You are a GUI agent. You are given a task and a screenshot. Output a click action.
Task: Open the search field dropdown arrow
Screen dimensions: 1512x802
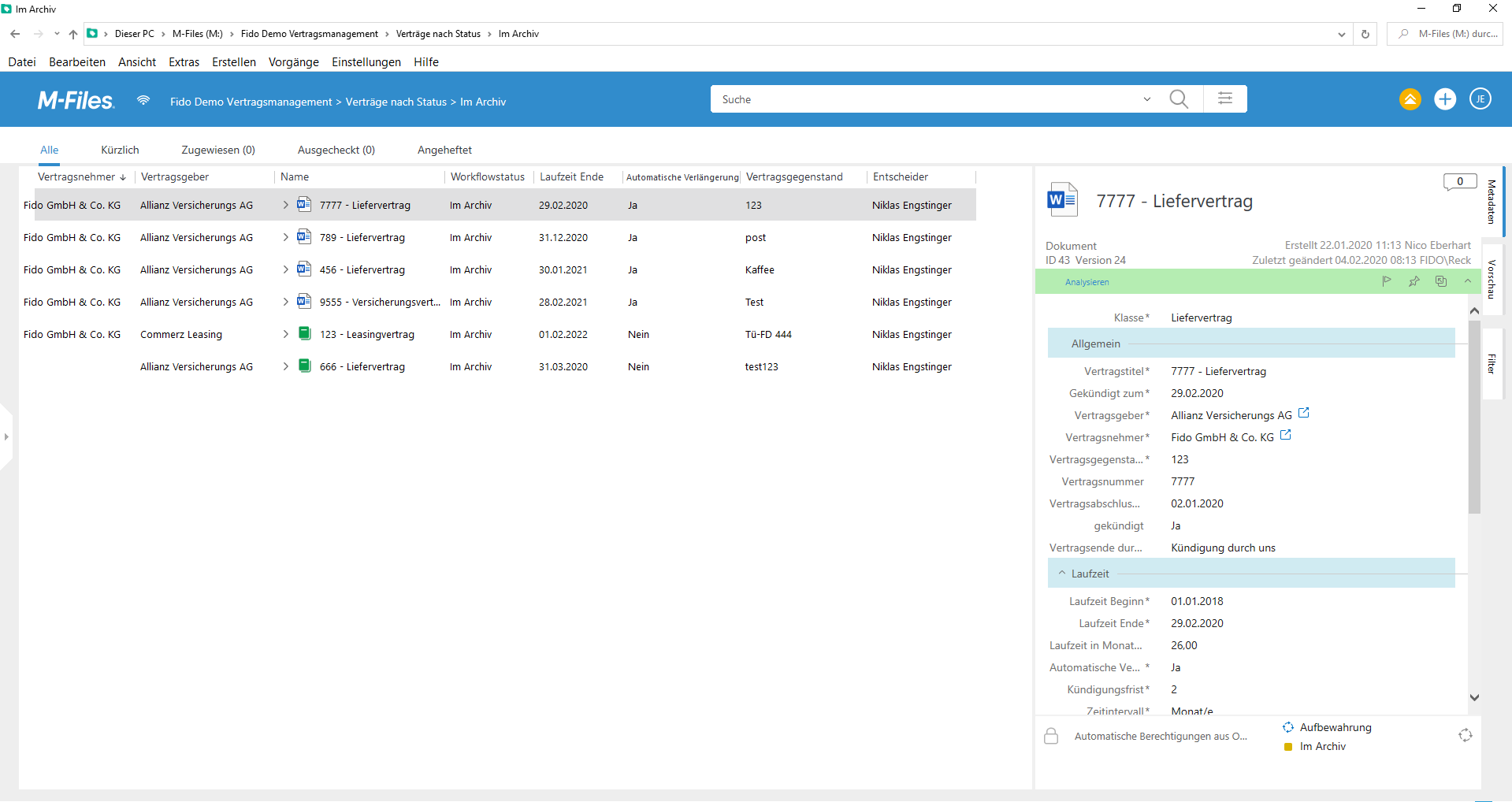(1146, 99)
